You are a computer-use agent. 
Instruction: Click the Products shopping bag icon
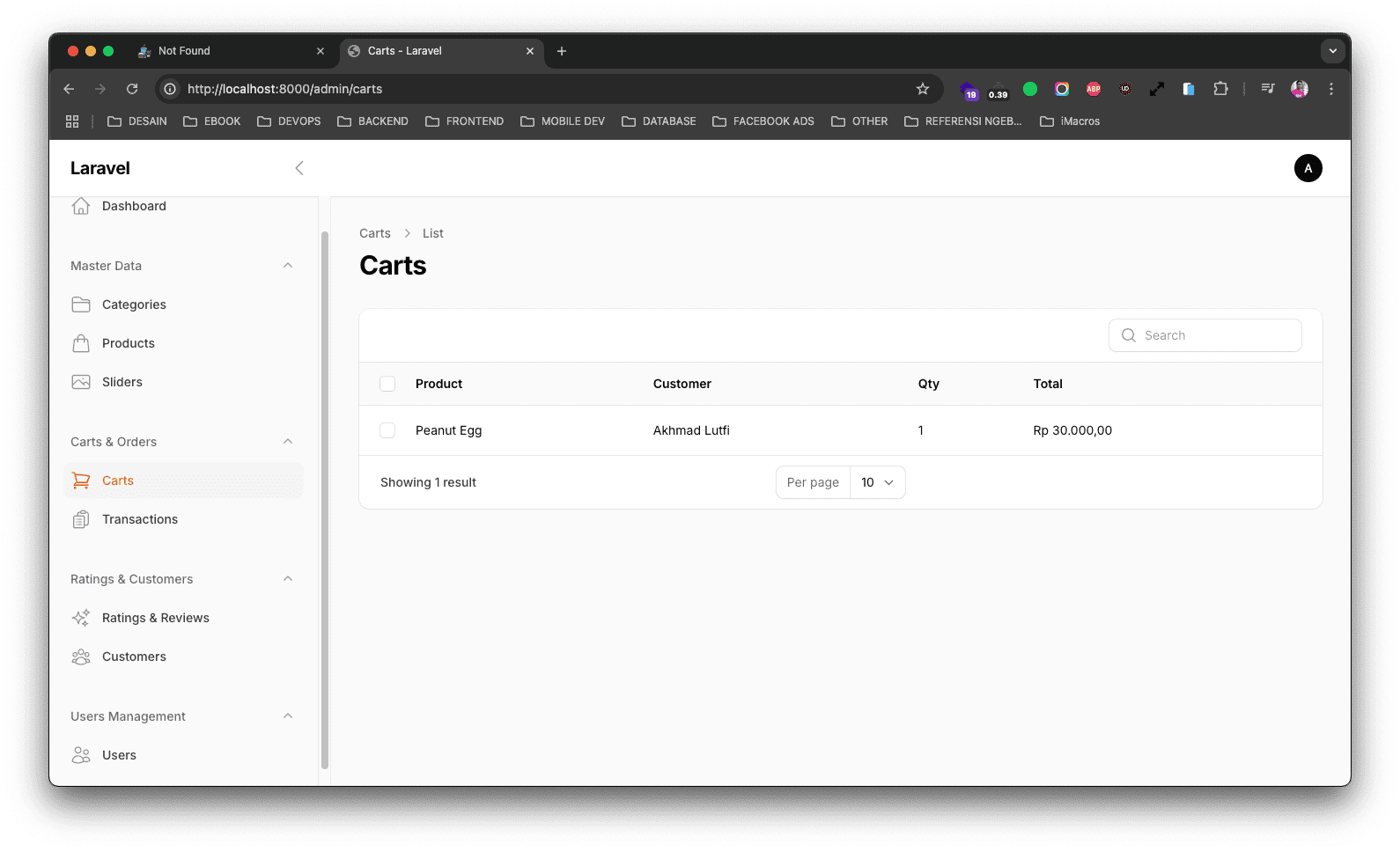(81, 343)
